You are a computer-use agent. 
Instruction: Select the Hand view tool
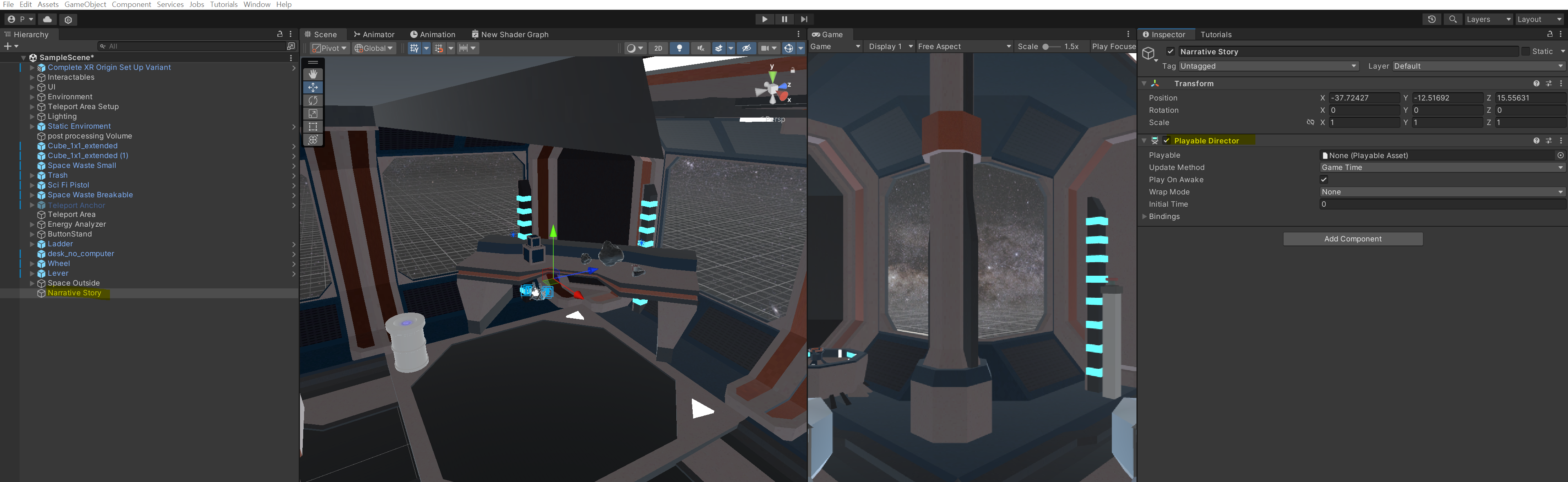(313, 74)
